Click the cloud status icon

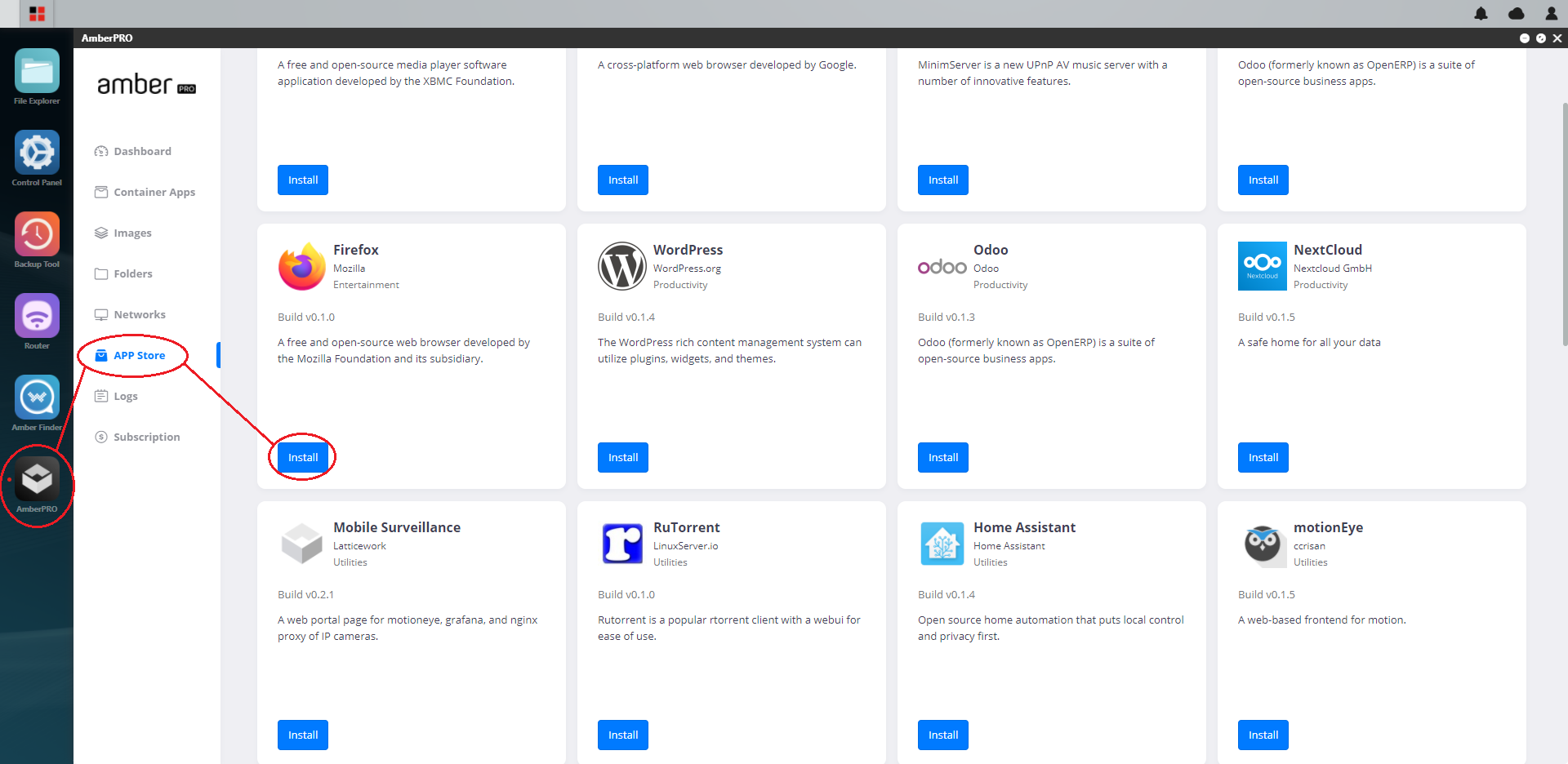[1517, 14]
